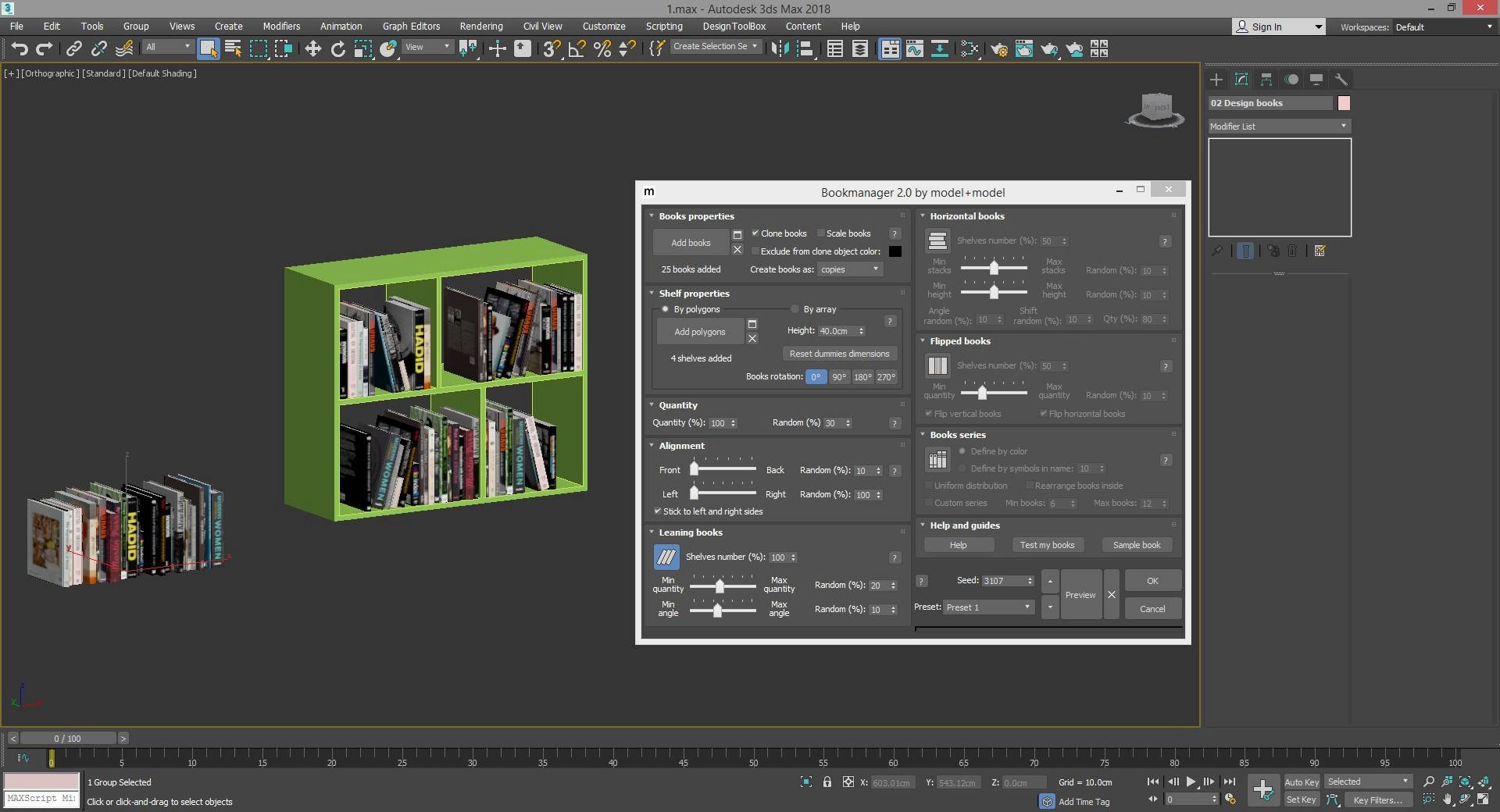Check Exclude from clone object color
The image size is (1500, 812).
[755, 251]
